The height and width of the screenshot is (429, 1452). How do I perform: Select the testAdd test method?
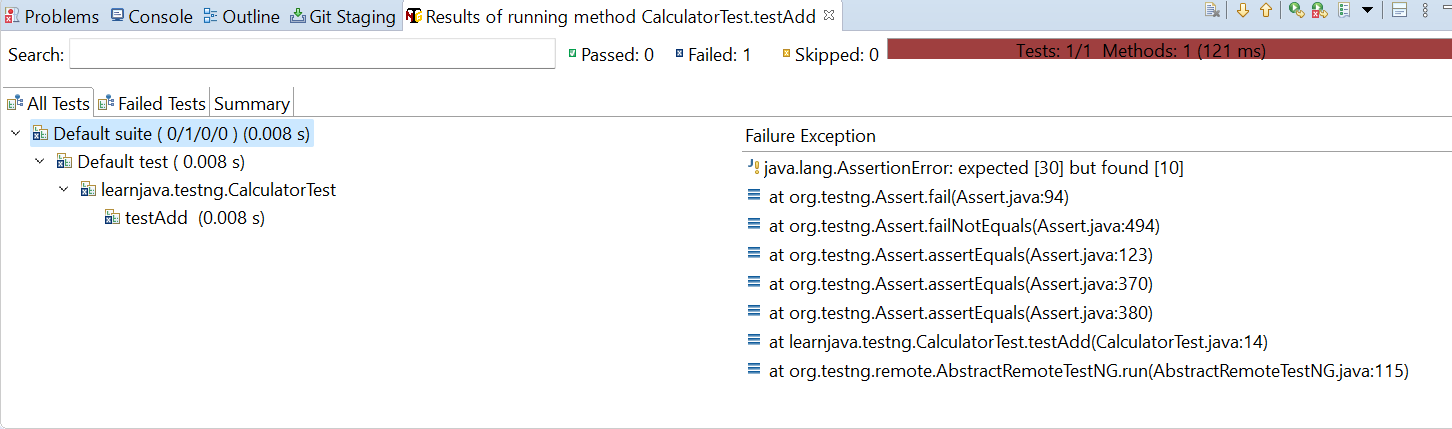156,218
